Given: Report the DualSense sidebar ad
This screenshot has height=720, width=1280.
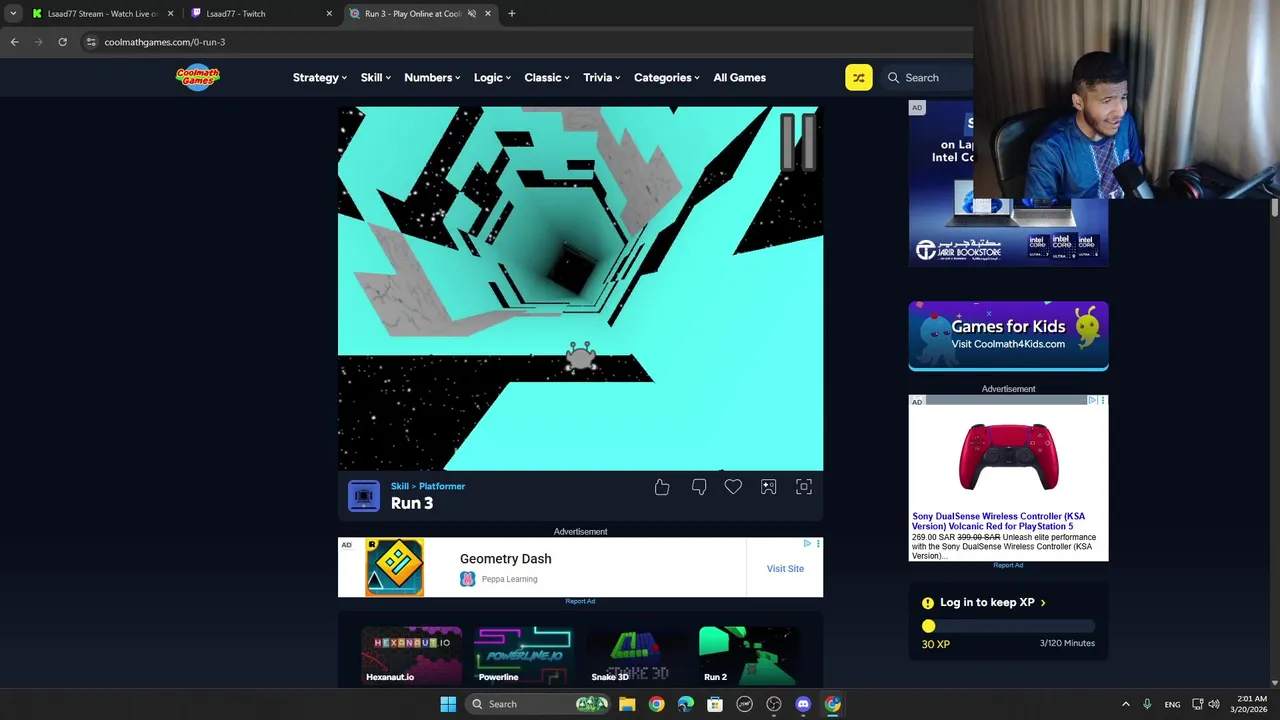Looking at the screenshot, I should [1008, 565].
